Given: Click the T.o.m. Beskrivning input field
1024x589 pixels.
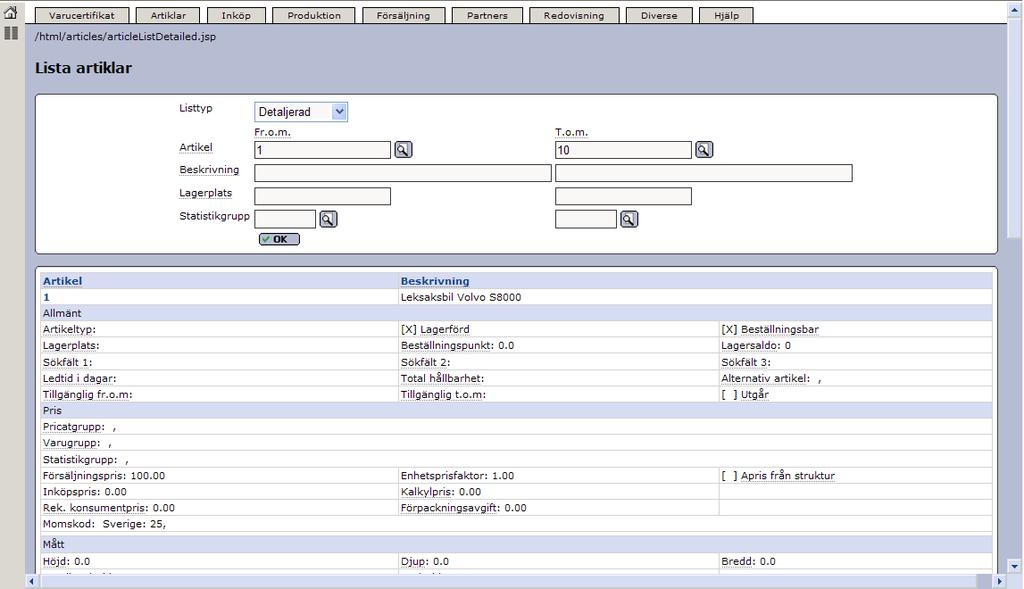Looking at the screenshot, I should point(703,173).
